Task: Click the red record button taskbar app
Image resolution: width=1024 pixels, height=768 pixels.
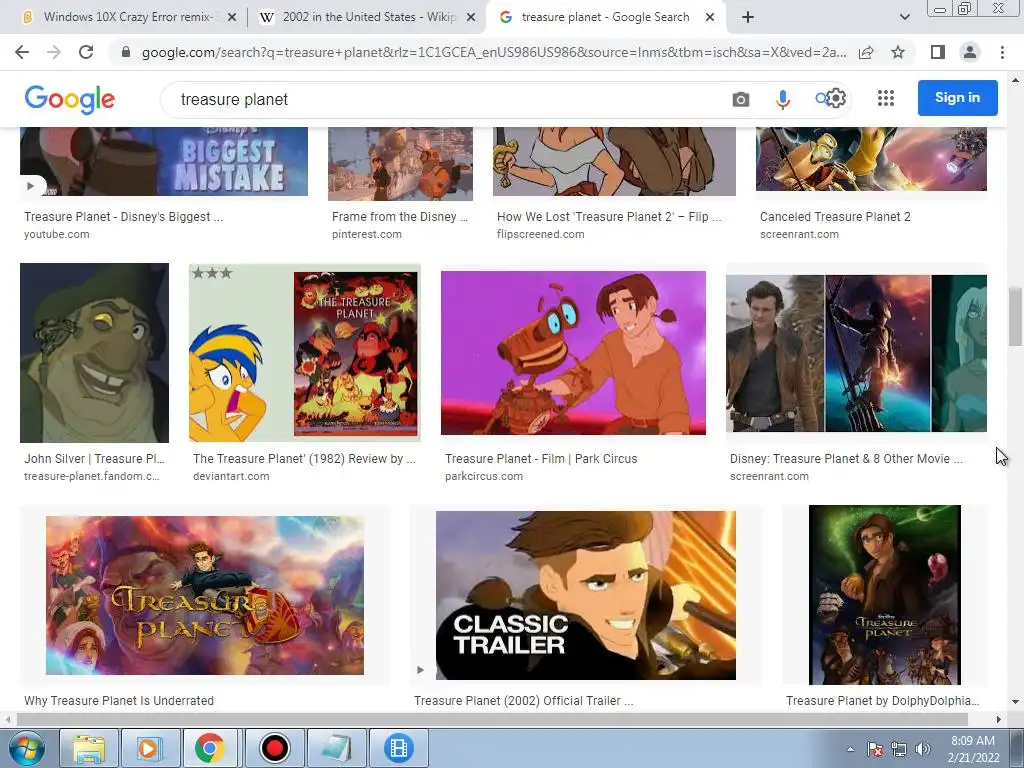Action: [x=274, y=748]
